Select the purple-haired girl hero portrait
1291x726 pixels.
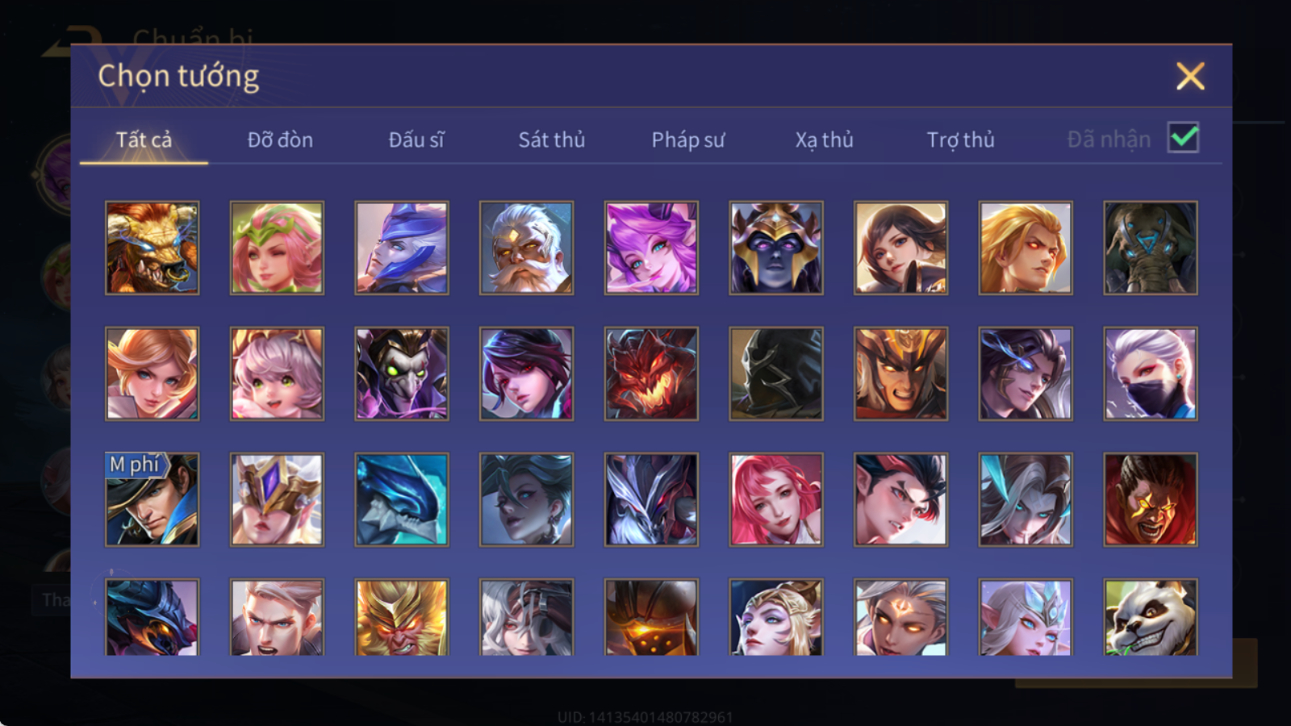(x=651, y=248)
